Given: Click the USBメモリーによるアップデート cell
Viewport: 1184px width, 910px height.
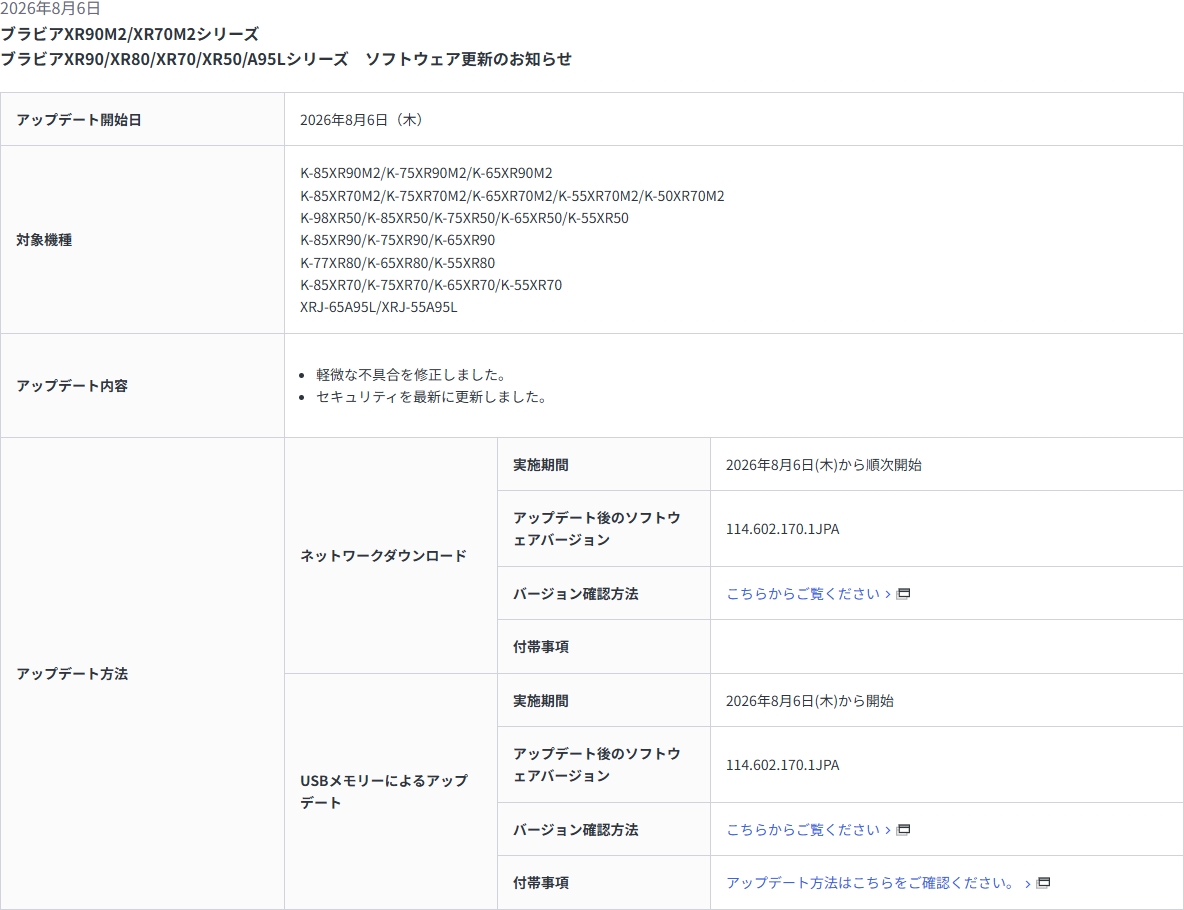Looking at the screenshot, I should point(384,791).
